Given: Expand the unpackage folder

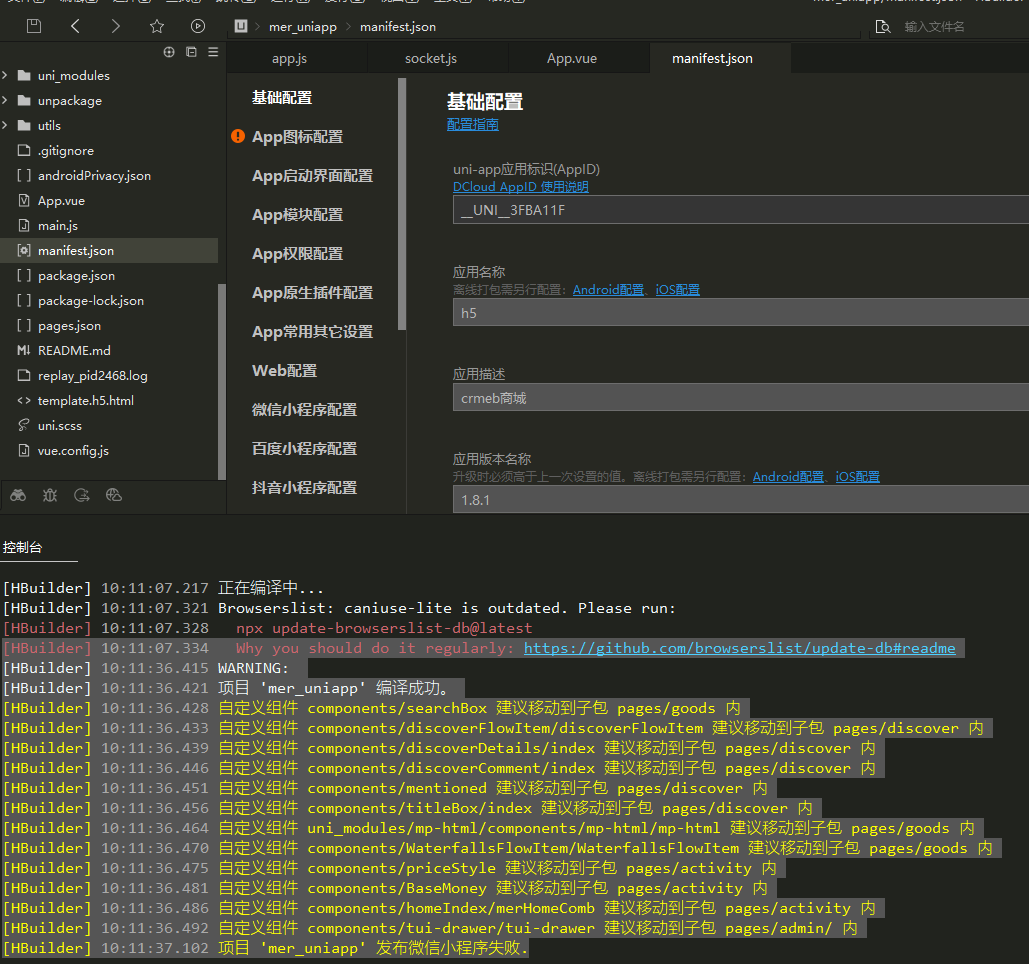Looking at the screenshot, I should tap(5, 100).
